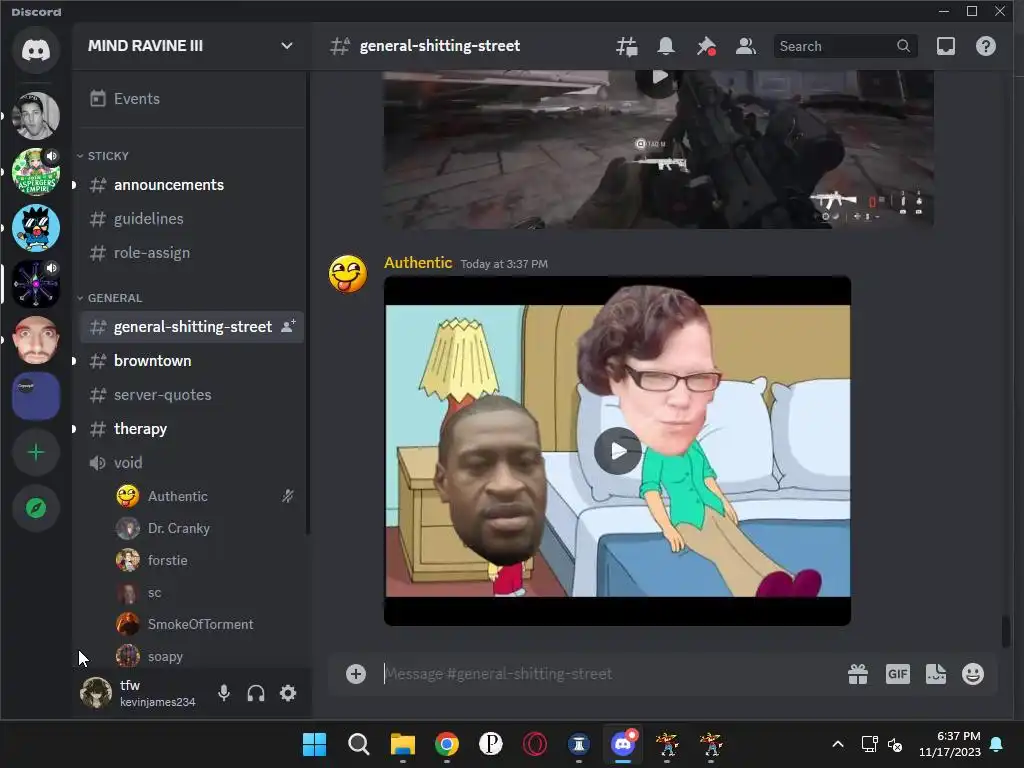Click Authentic's emoji avatar in chat

[x=347, y=274]
